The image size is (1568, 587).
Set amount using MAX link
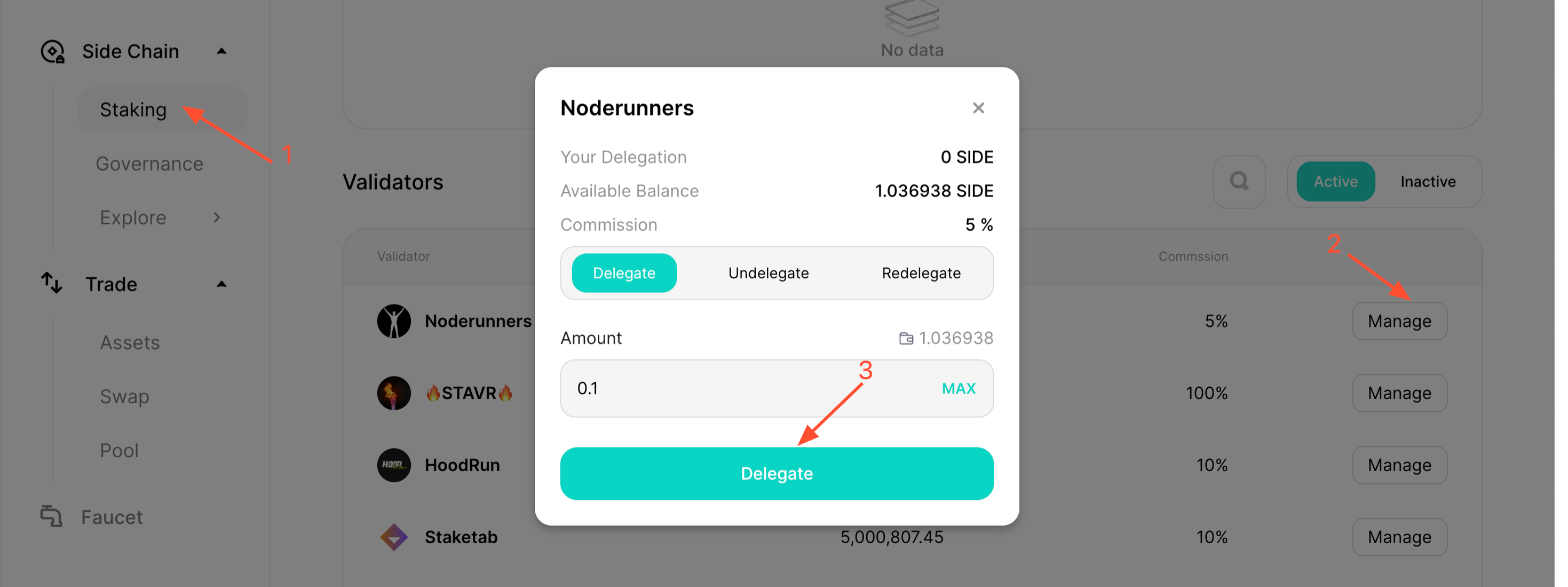(x=958, y=388)
